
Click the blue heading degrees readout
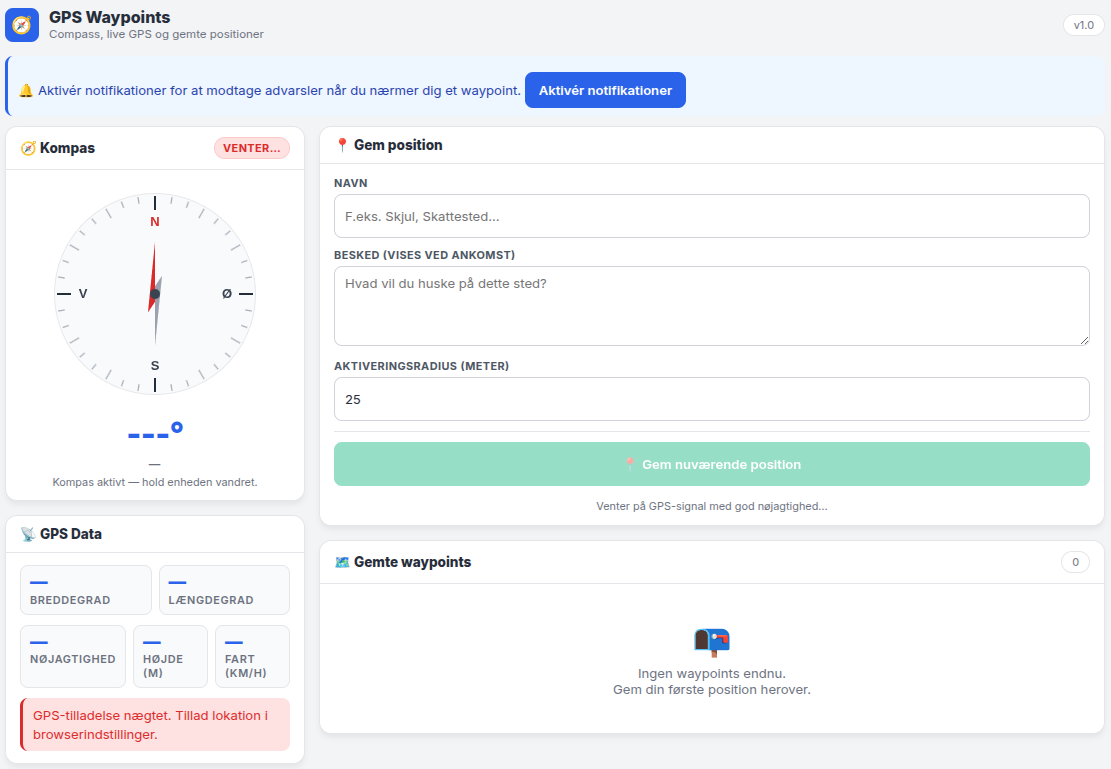point(155,431)
